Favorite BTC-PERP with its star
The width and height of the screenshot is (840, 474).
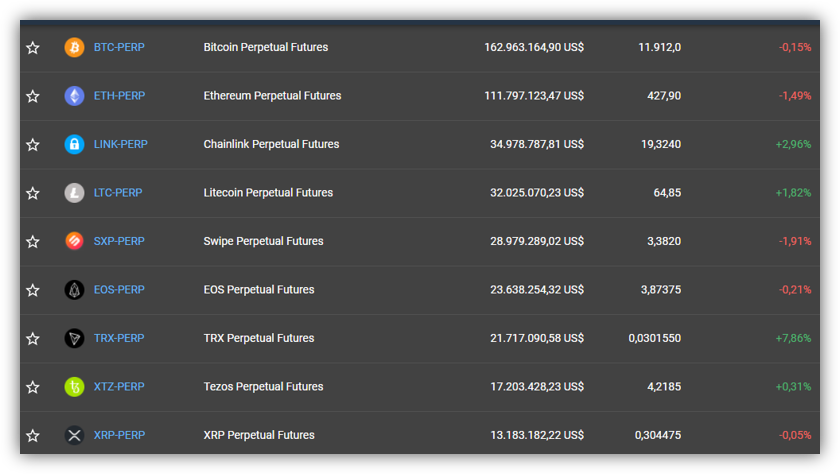[x=33, y=48]
